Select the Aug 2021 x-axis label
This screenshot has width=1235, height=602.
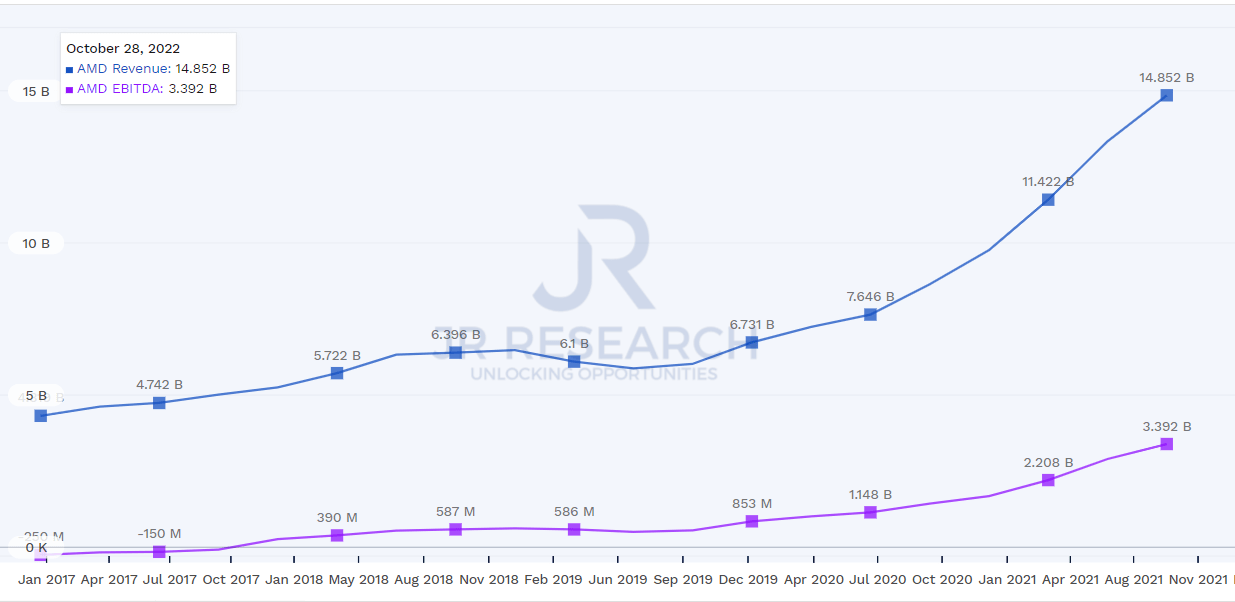[1133, 578]
